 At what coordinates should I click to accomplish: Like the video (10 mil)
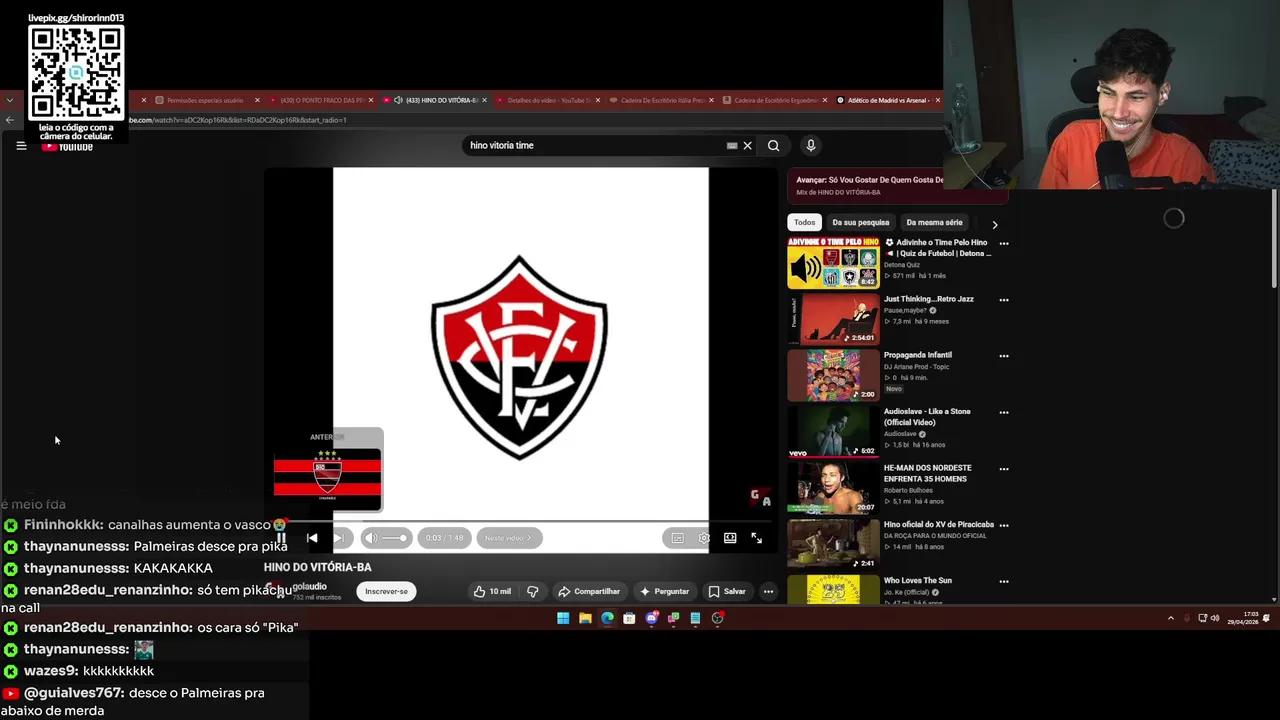(493, 591)
